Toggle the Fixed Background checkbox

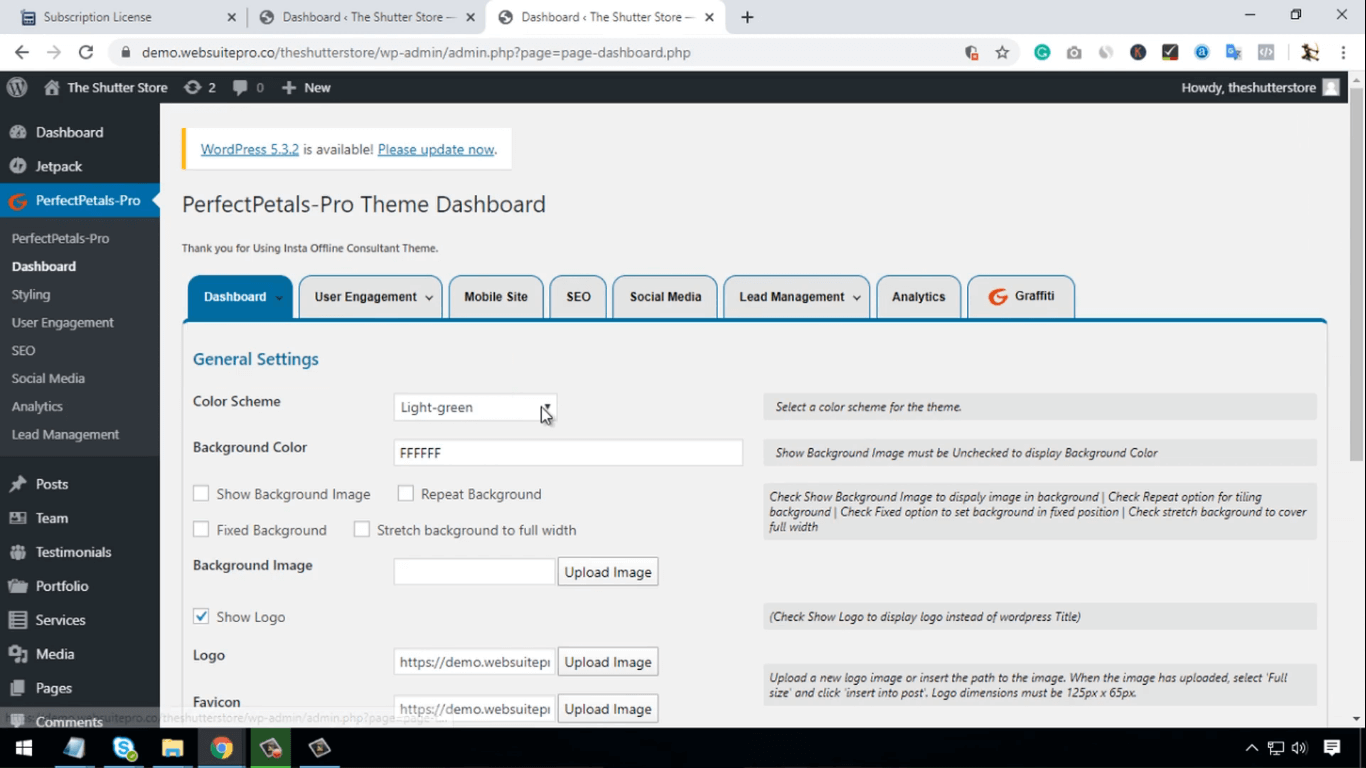coord(201,530)
